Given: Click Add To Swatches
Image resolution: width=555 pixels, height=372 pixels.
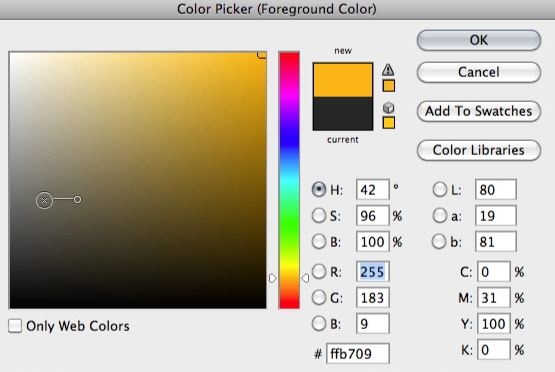Looking at the screenshot, I should (479, 111).
